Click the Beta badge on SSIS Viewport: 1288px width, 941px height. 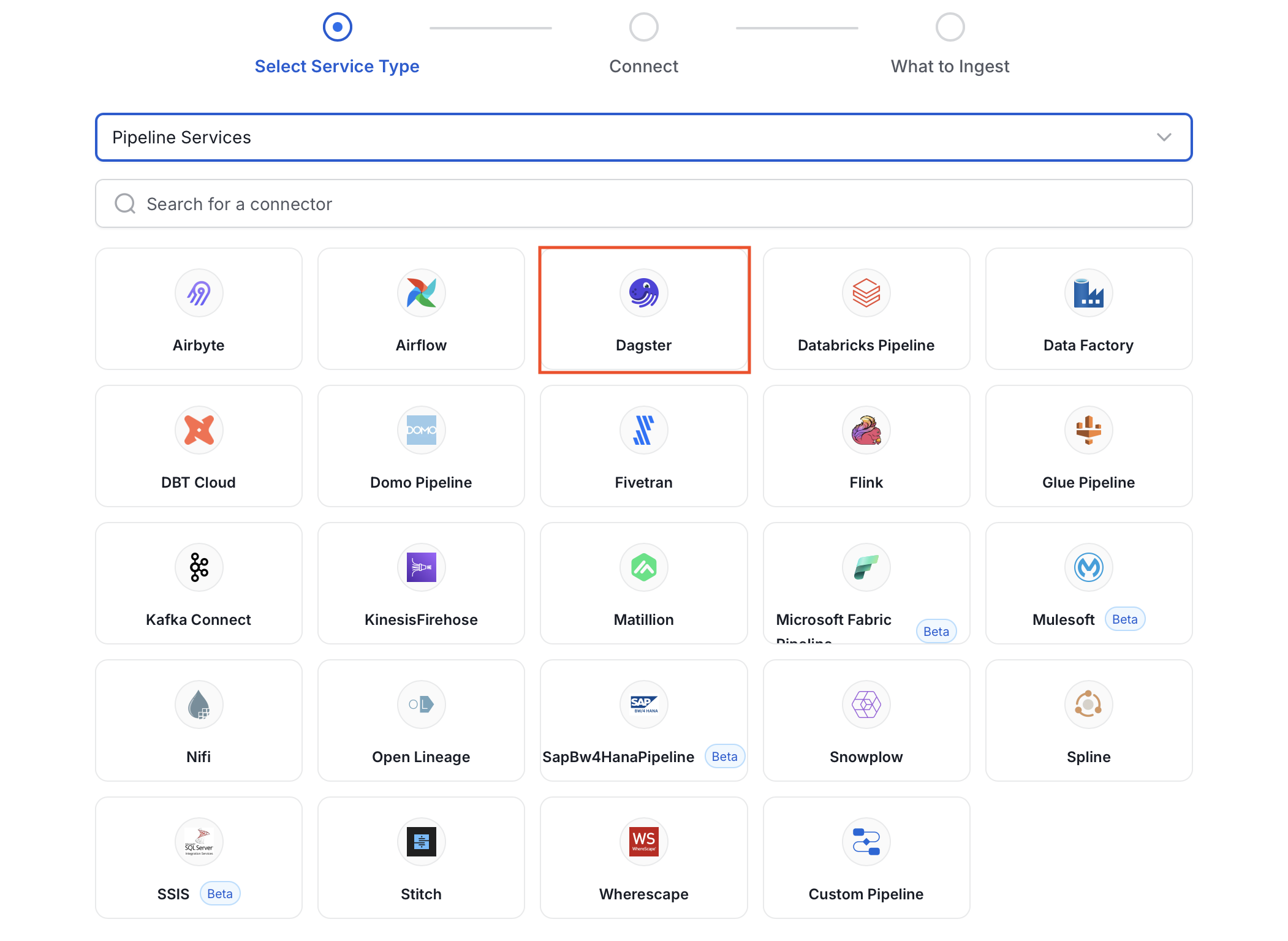click(220, 894)
